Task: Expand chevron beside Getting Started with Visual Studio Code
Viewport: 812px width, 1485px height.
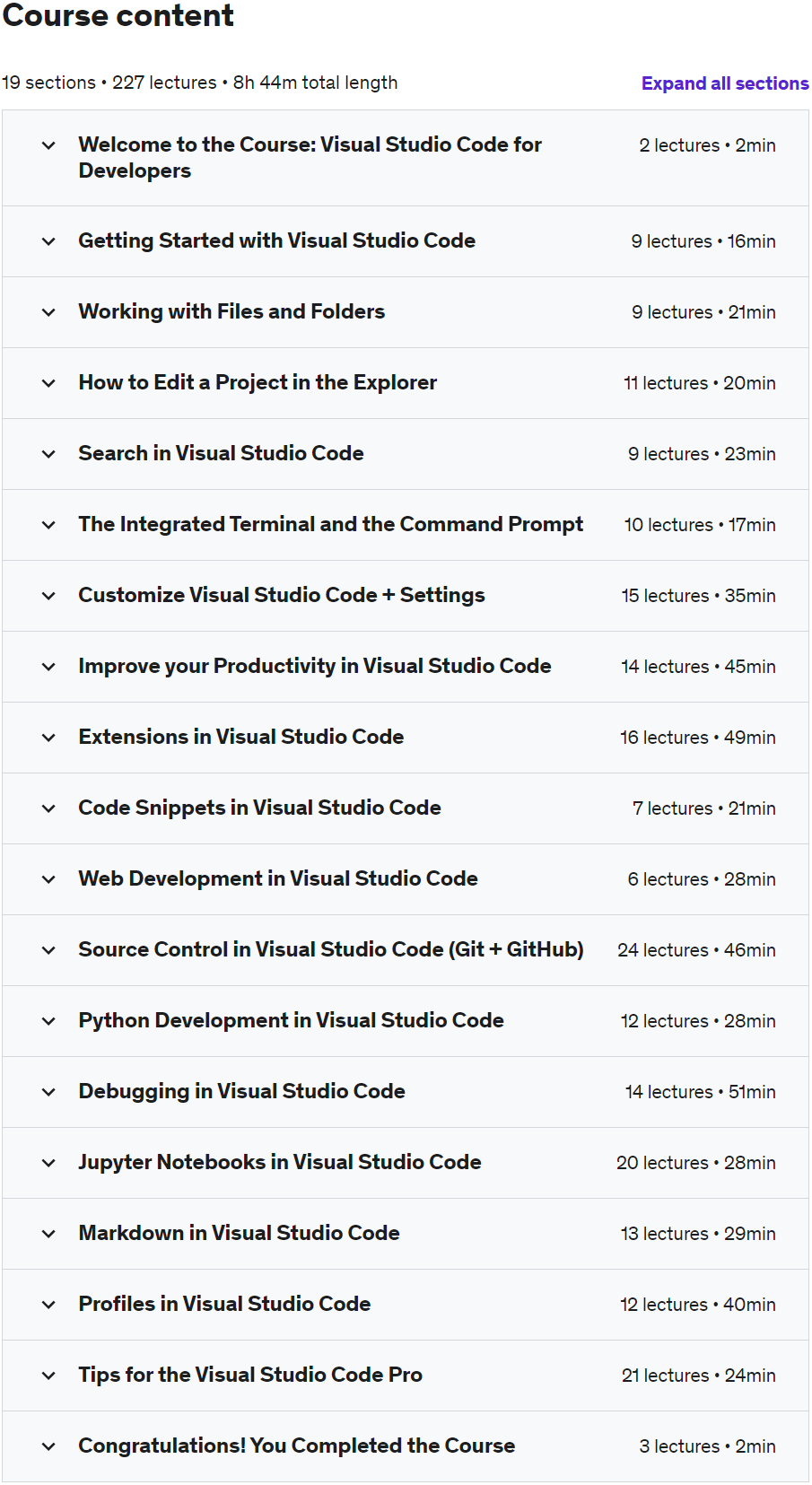Action: [x=48, y=241]
